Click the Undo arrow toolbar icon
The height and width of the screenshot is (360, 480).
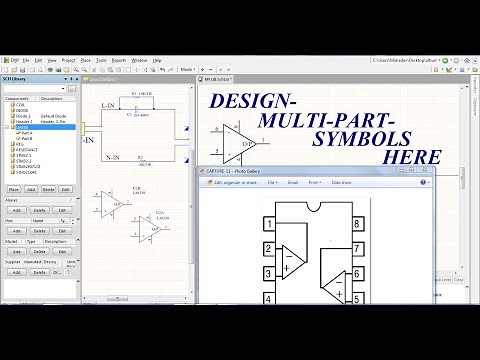tap(162, 70)
